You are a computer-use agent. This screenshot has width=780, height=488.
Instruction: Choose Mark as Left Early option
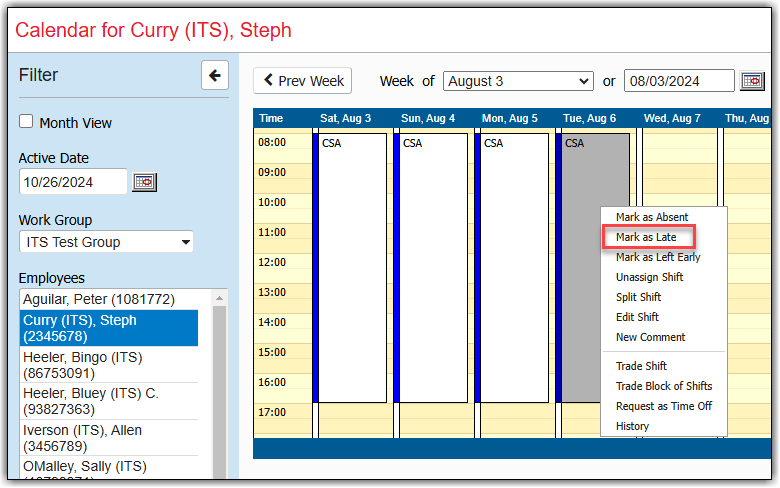coord(658,257)
